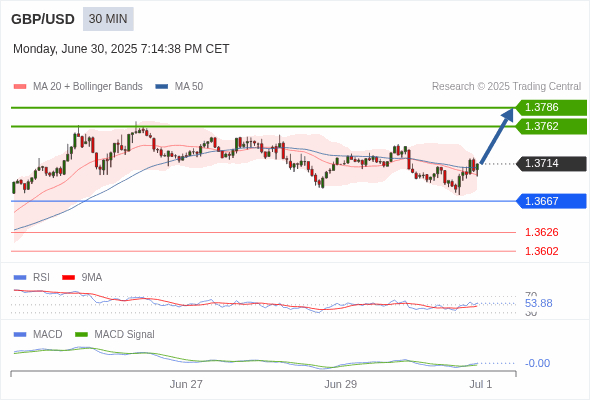Click the 1.3626 red support value
The image size is (590, 400).
coord(541,232)
